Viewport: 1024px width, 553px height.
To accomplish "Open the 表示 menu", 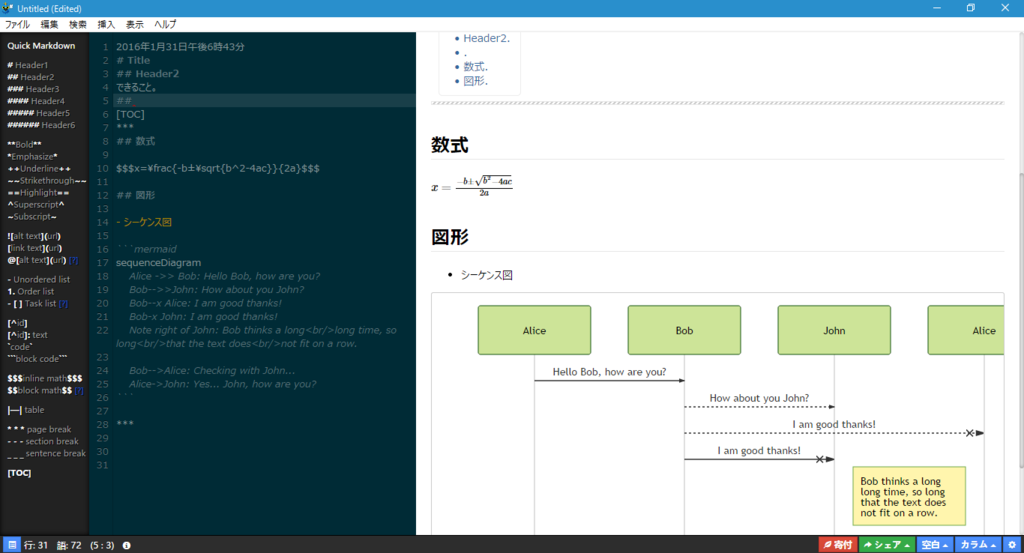I will (135, 24).
